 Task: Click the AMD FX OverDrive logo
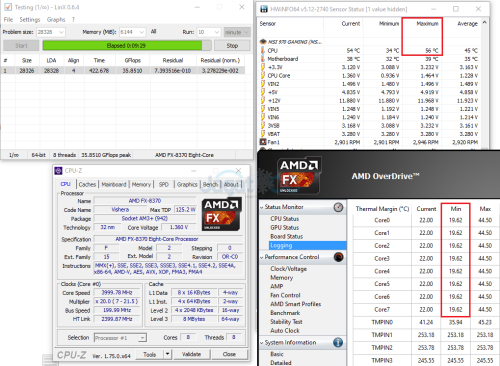tap(299, 176)
